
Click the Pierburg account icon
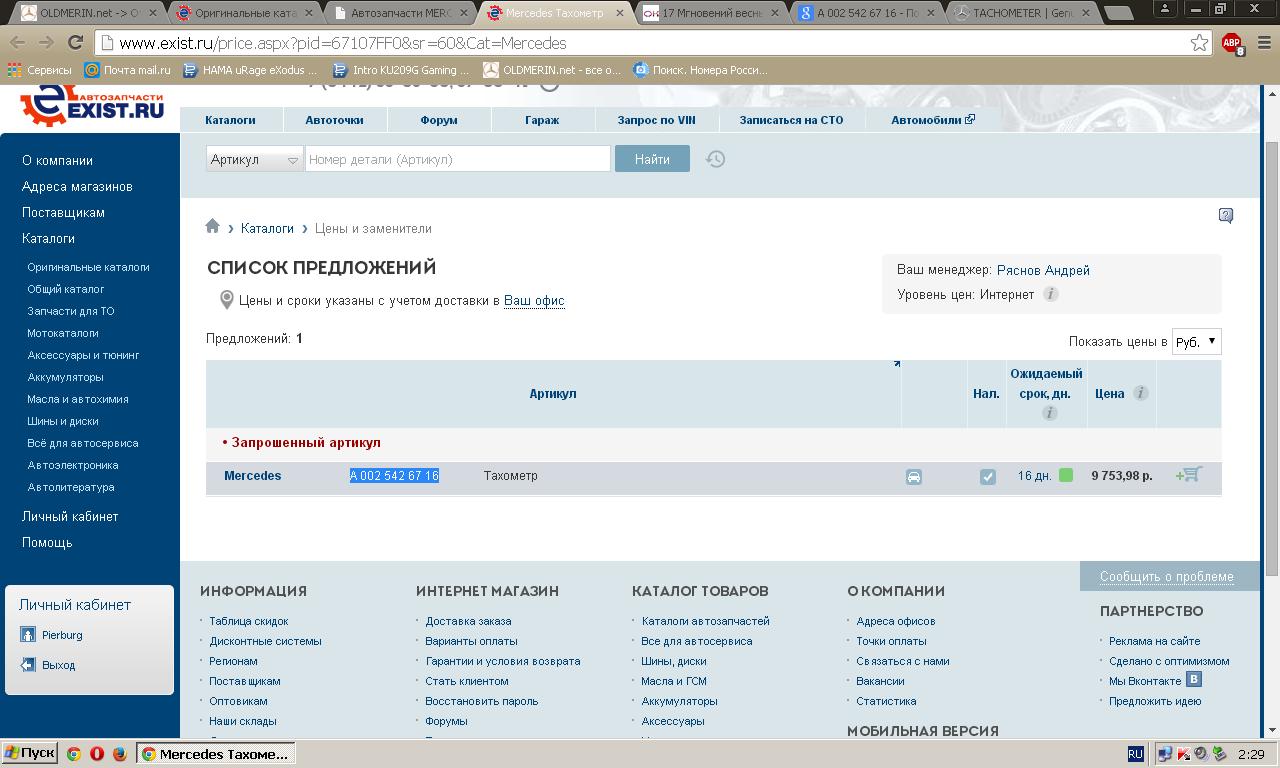tap(28, 635)
